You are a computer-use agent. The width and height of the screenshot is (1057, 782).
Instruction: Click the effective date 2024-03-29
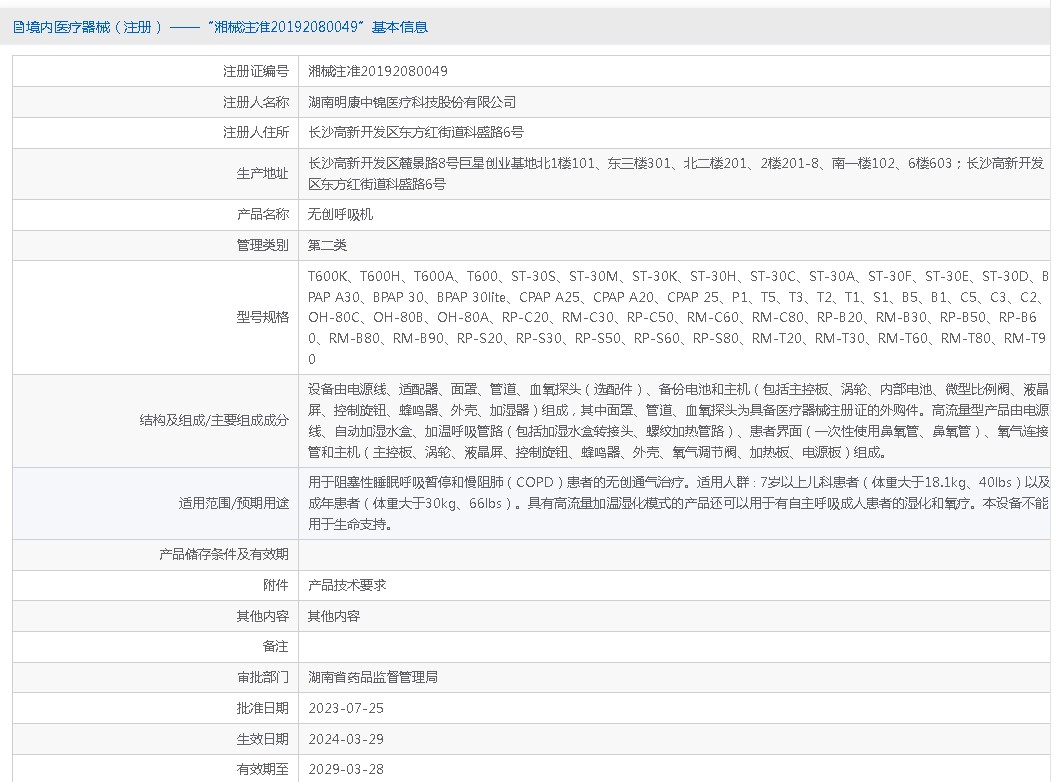click(346, 740)
